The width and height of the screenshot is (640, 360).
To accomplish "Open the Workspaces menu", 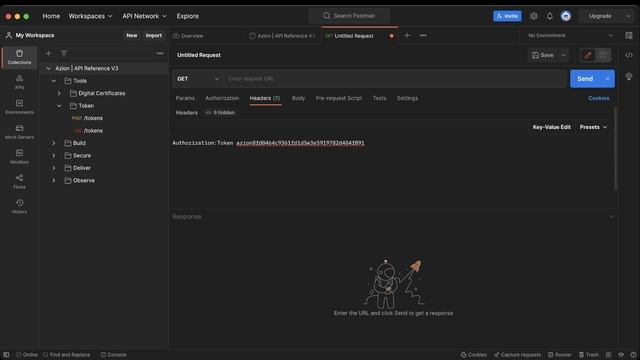I will (x=90, y=16).
